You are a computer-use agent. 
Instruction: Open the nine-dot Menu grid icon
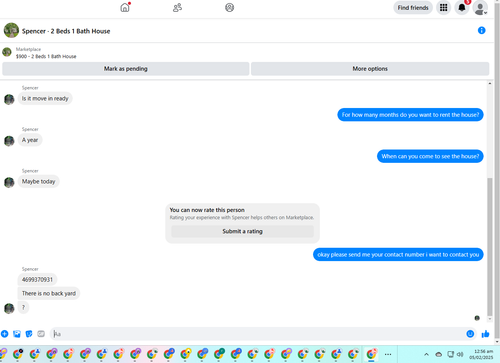pos(443,8)
